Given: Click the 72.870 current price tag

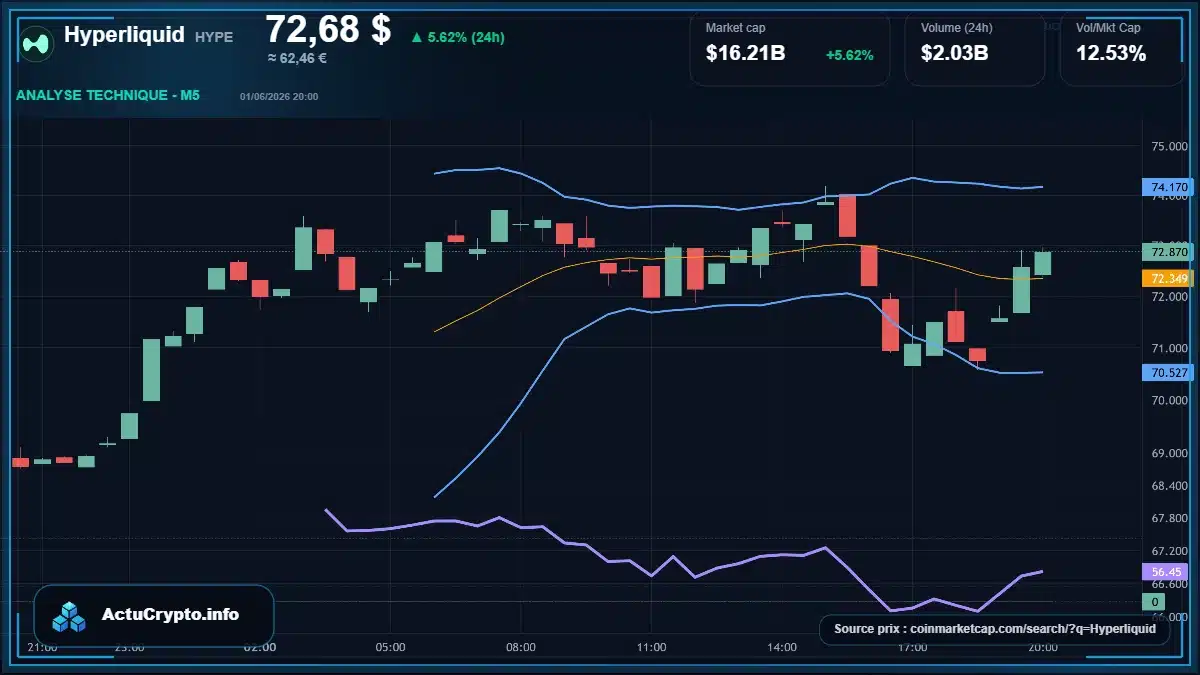Looking at the screenshot, I should click(x=1167, y=251).
